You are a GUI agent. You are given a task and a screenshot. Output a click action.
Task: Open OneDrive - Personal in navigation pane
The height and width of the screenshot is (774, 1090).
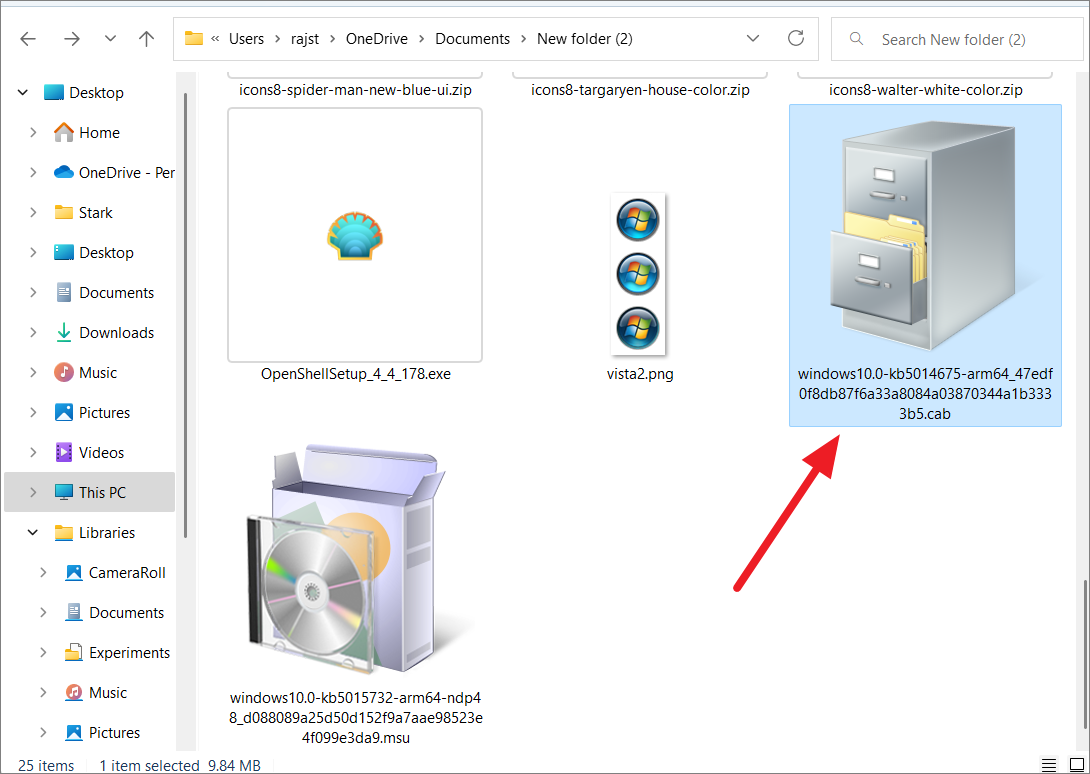pyautogui.click(x=127, y=172)
